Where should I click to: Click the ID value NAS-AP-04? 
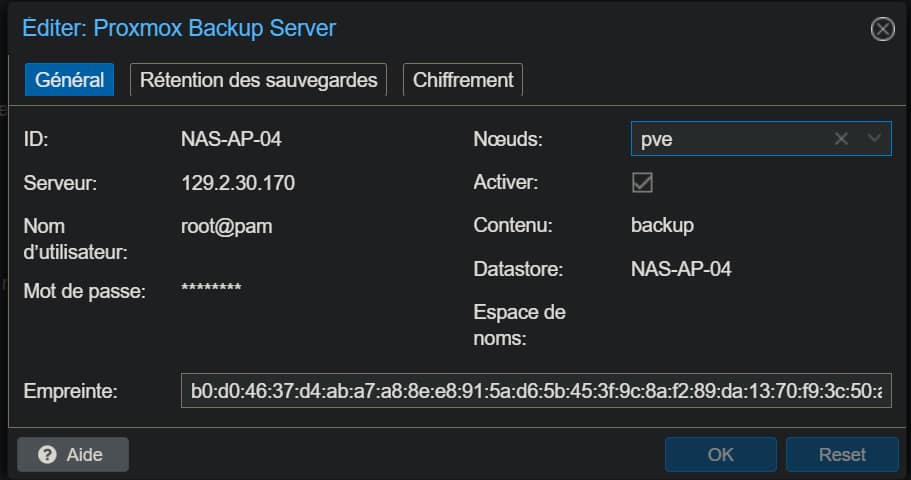point(224,139)
